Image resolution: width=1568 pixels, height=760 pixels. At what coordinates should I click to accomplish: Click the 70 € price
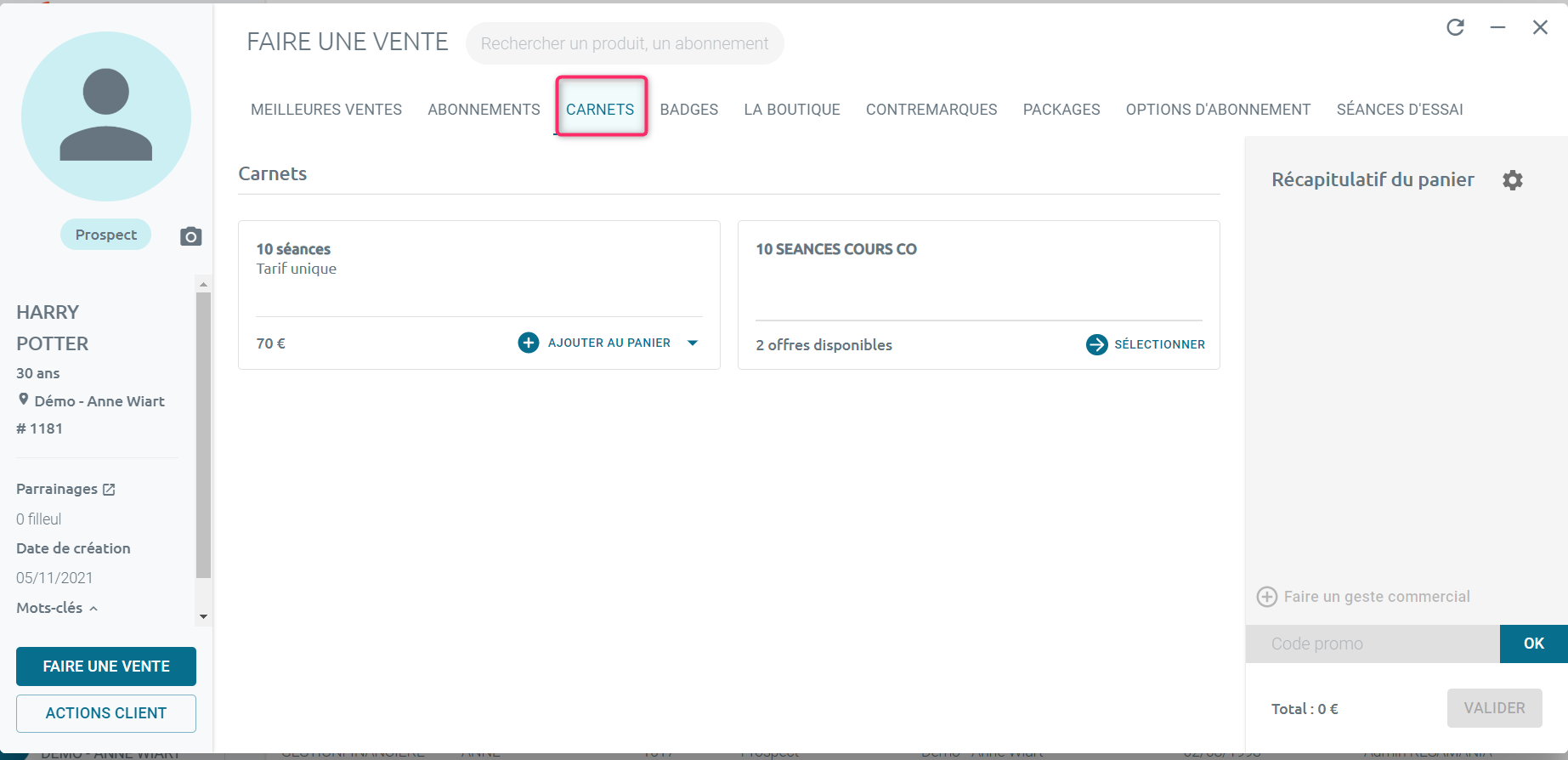point(271,343)
